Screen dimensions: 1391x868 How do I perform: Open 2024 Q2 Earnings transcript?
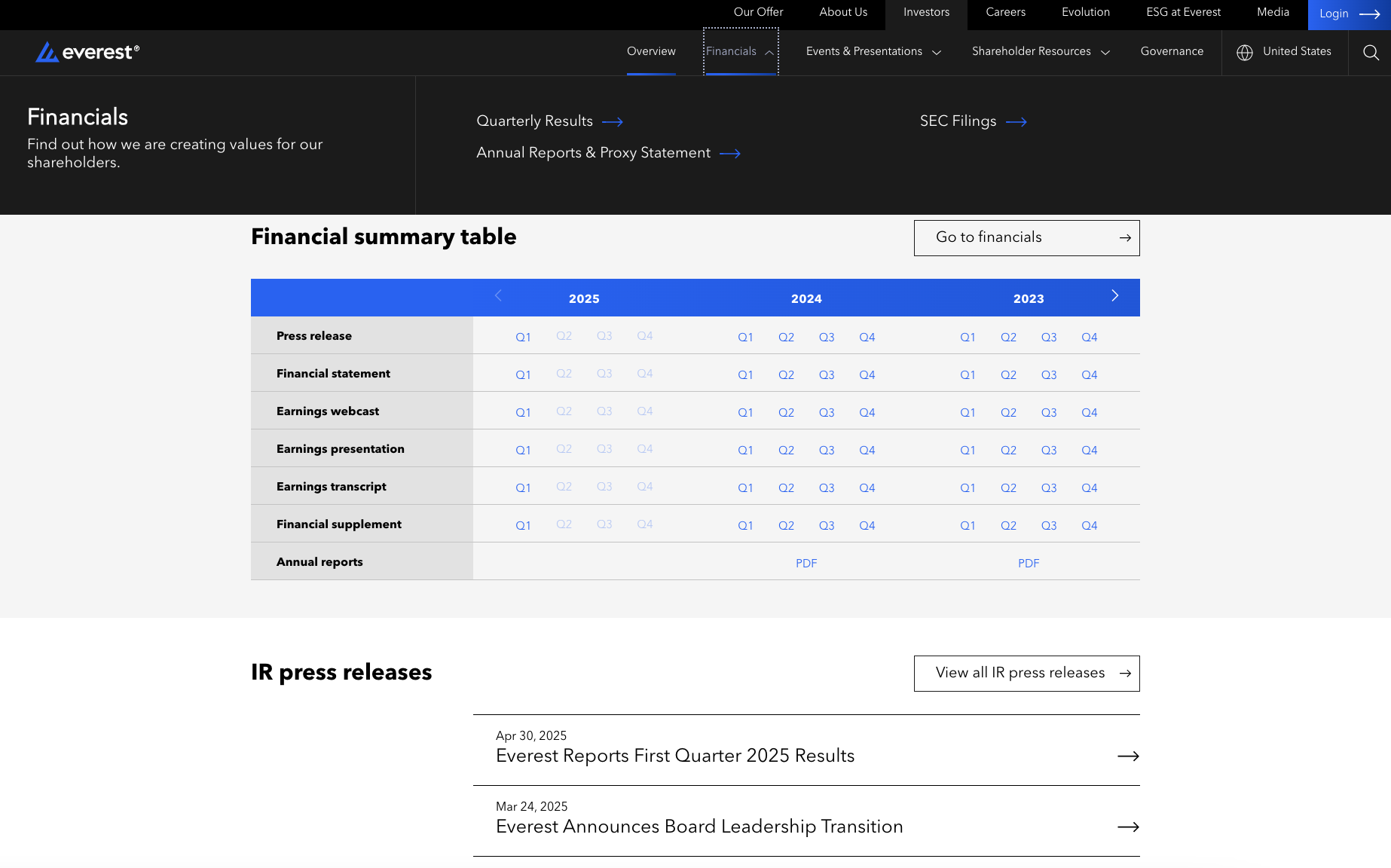(x=786, y=488)
